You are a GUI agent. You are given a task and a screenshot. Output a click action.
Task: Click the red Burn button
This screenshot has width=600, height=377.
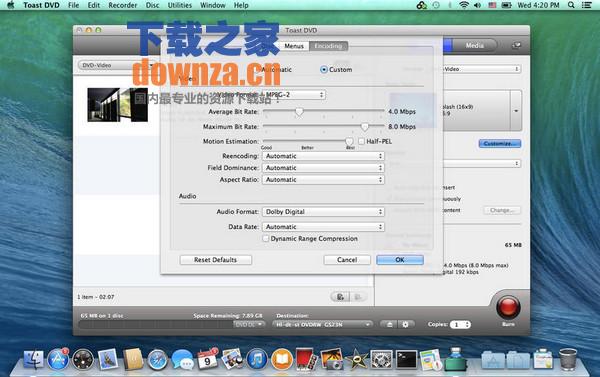point(508,307)
